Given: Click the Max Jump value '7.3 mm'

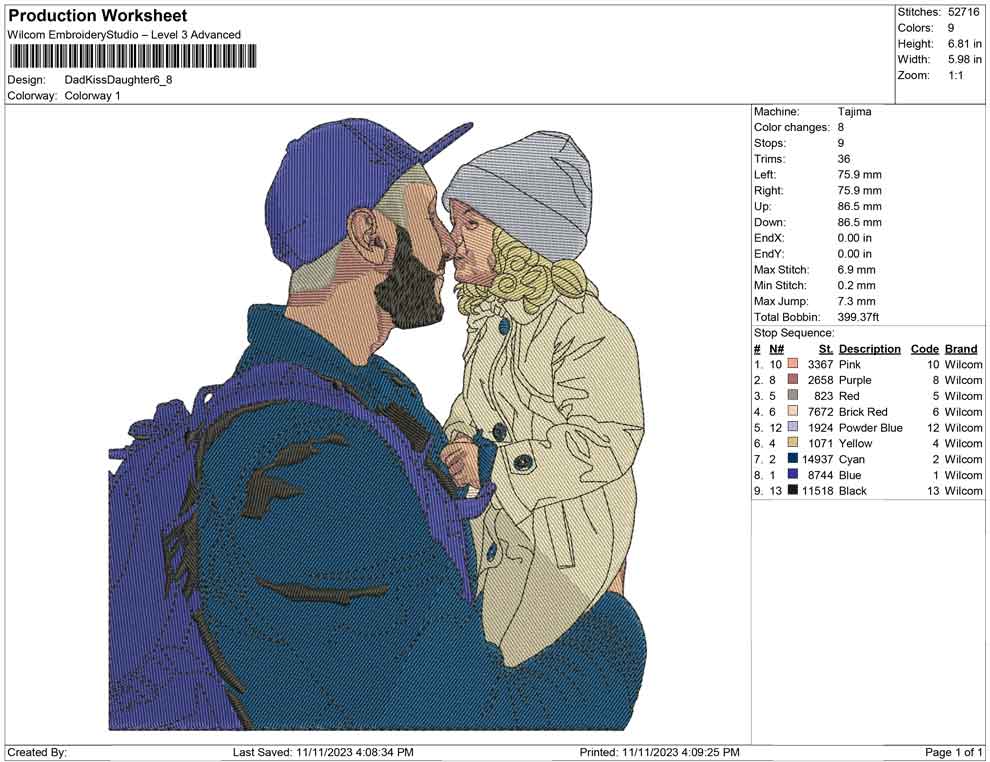Looking at the screenshot, I should [x=857, y=301].
